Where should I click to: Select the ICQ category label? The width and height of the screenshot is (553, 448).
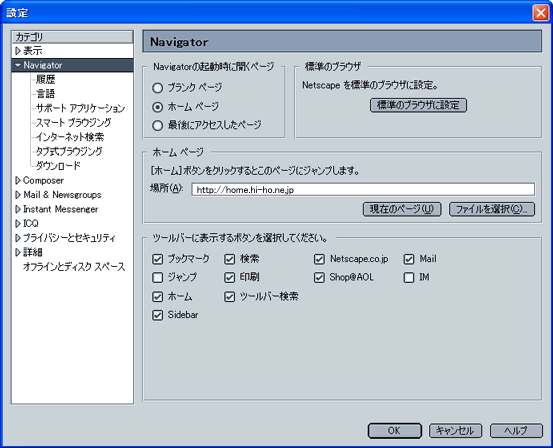(31, 223)
